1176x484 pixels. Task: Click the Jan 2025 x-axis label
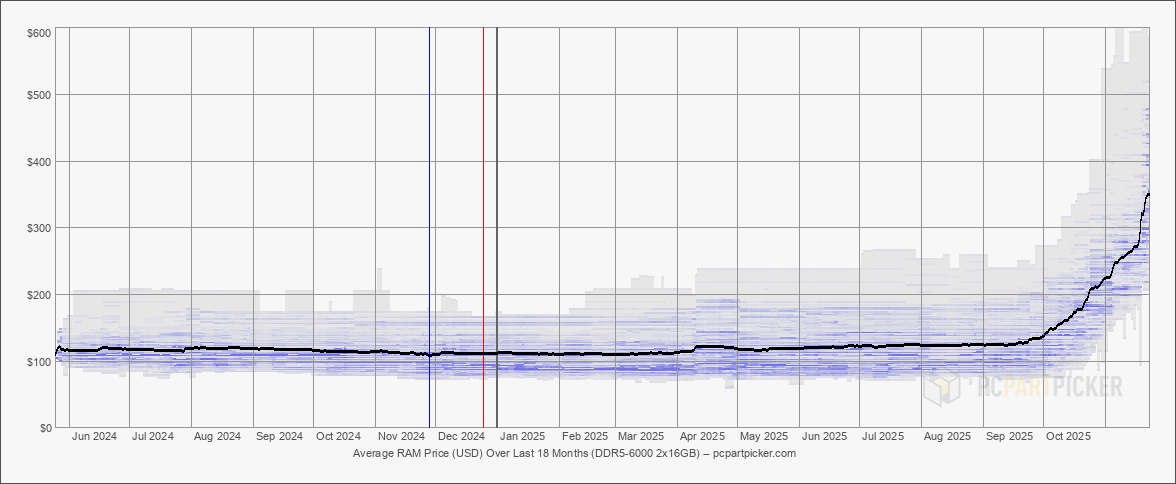[x=522, y=436]
